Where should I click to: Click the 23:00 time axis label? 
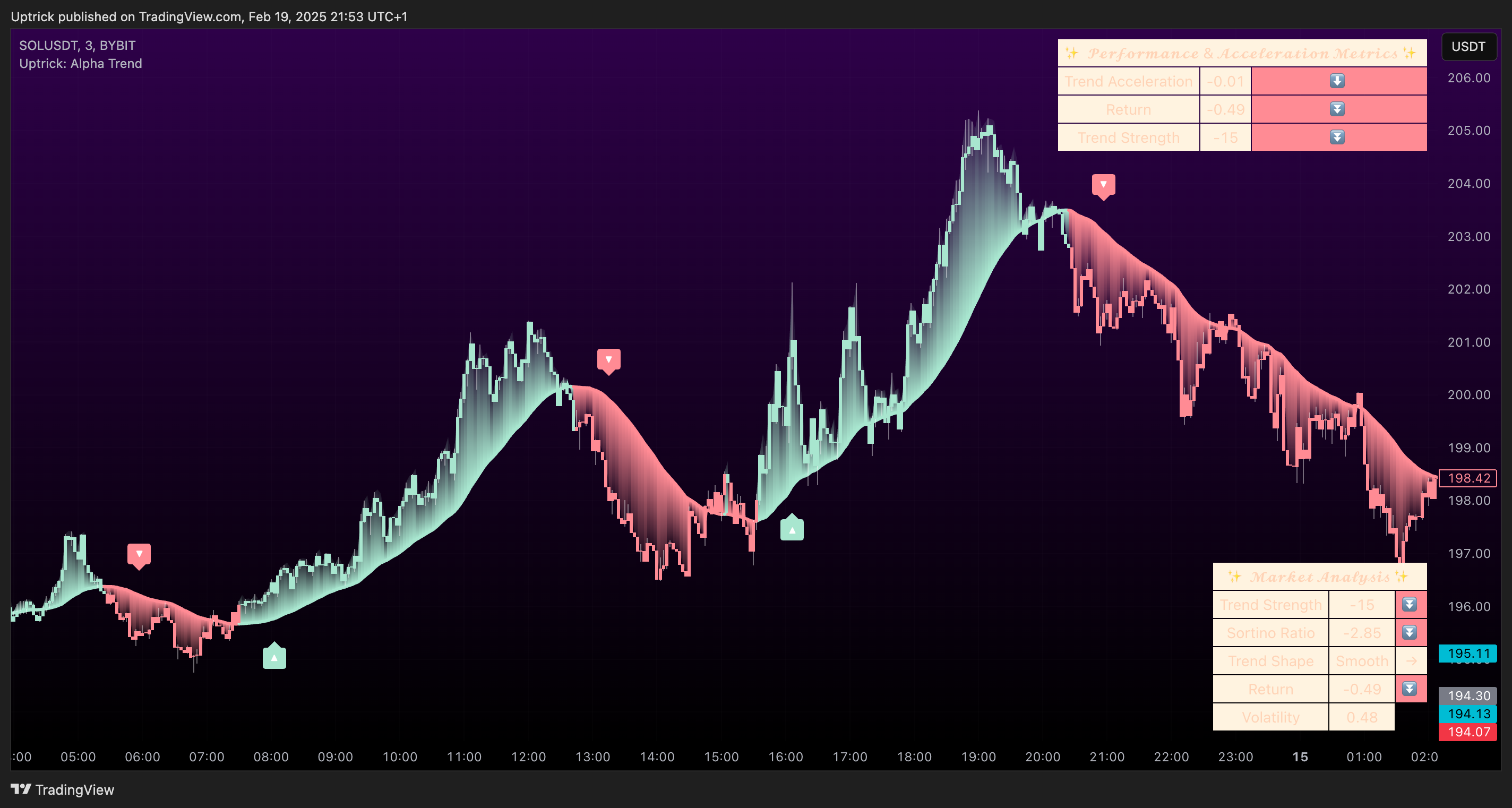pos(1235,757)
